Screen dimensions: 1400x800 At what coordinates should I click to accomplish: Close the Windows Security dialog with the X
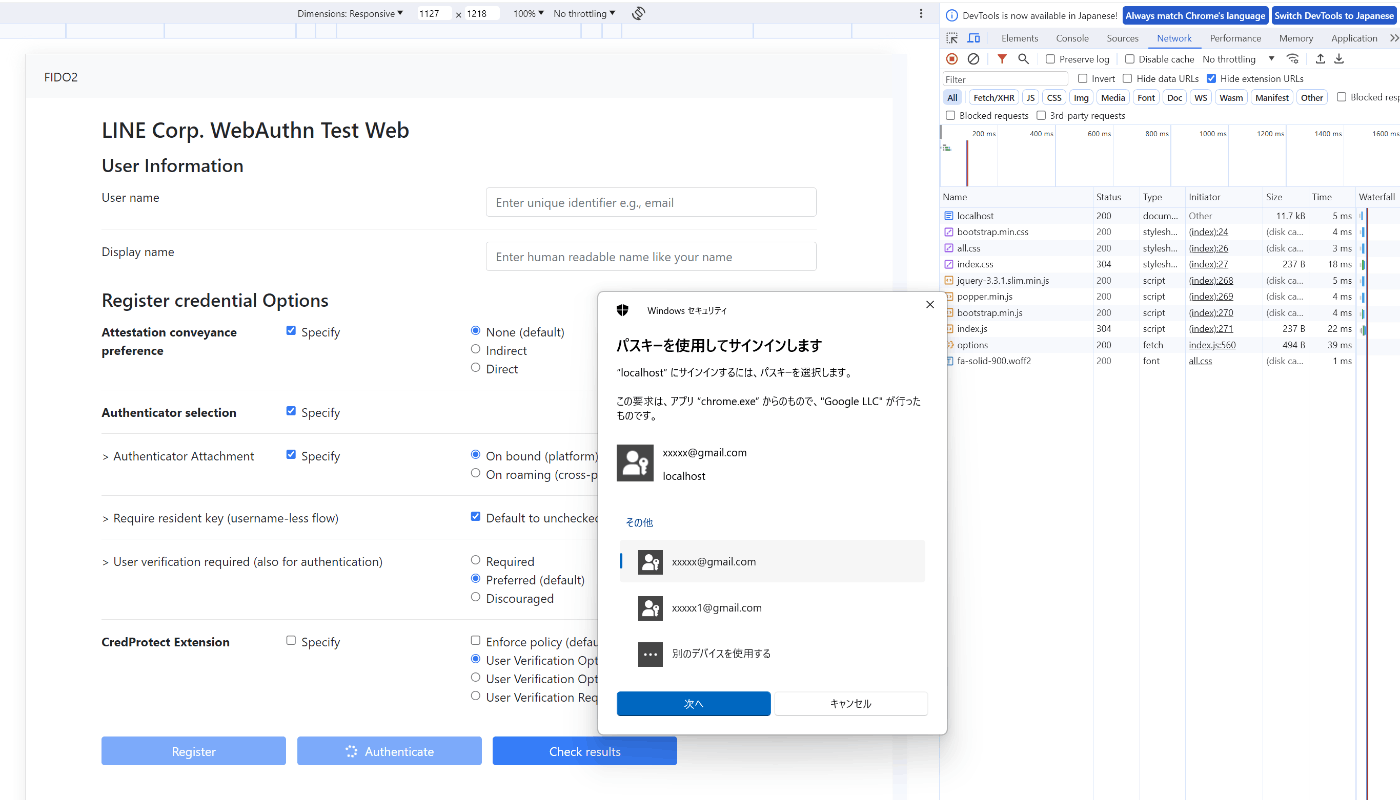click(x=930, y=305)
